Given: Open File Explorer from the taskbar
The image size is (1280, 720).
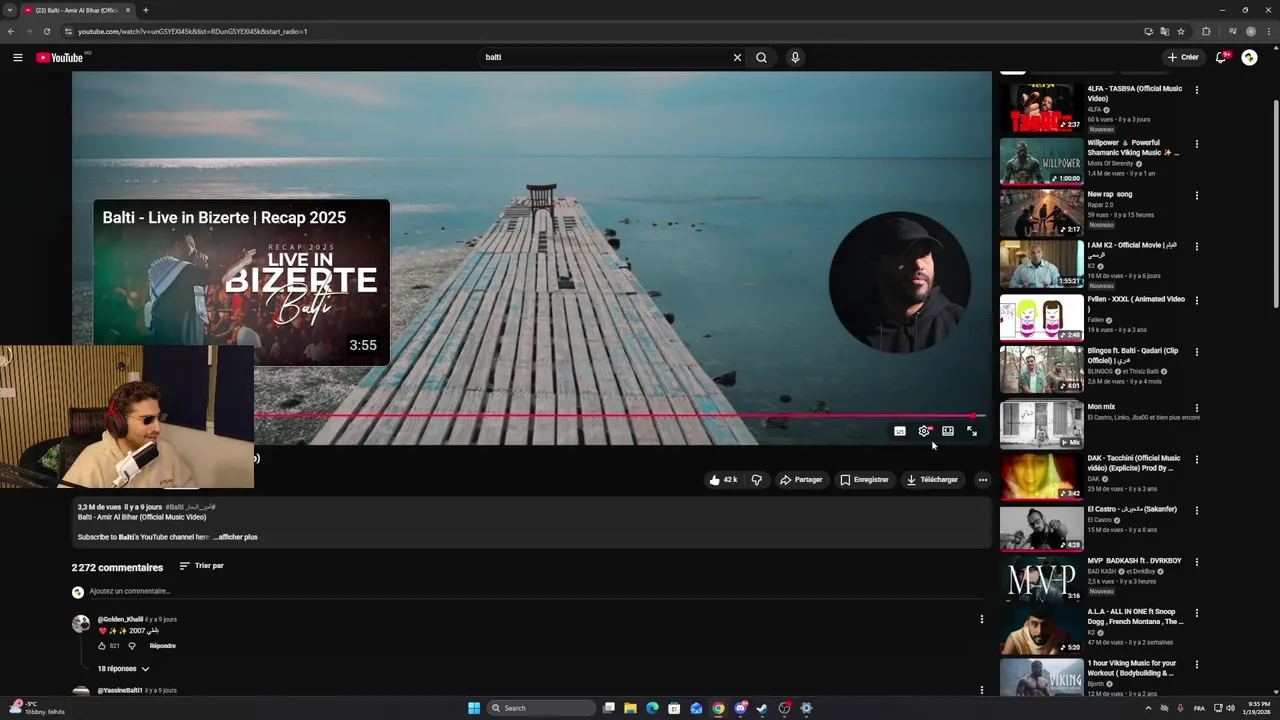Looking at the screenshot, I should 630,708.
